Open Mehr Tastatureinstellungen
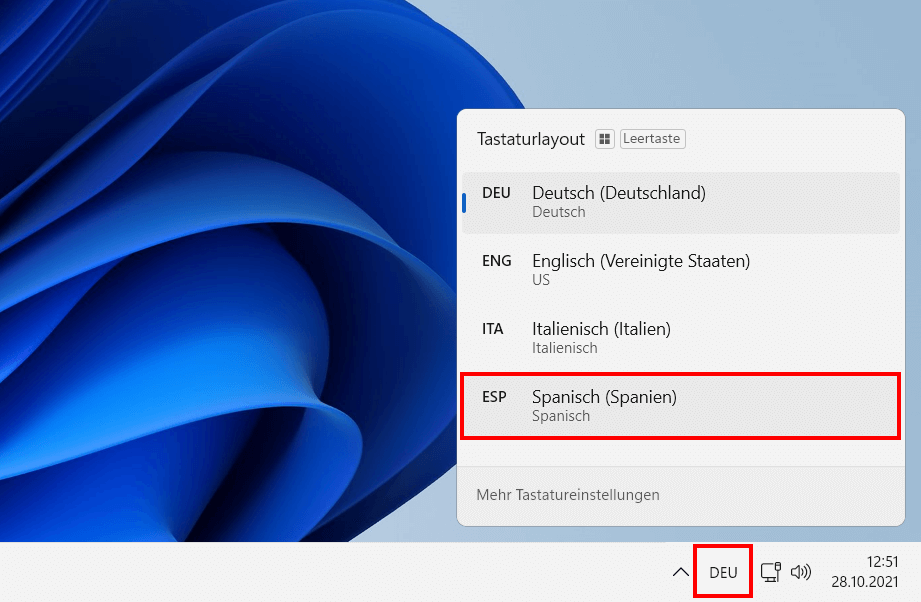 [568, 495]
